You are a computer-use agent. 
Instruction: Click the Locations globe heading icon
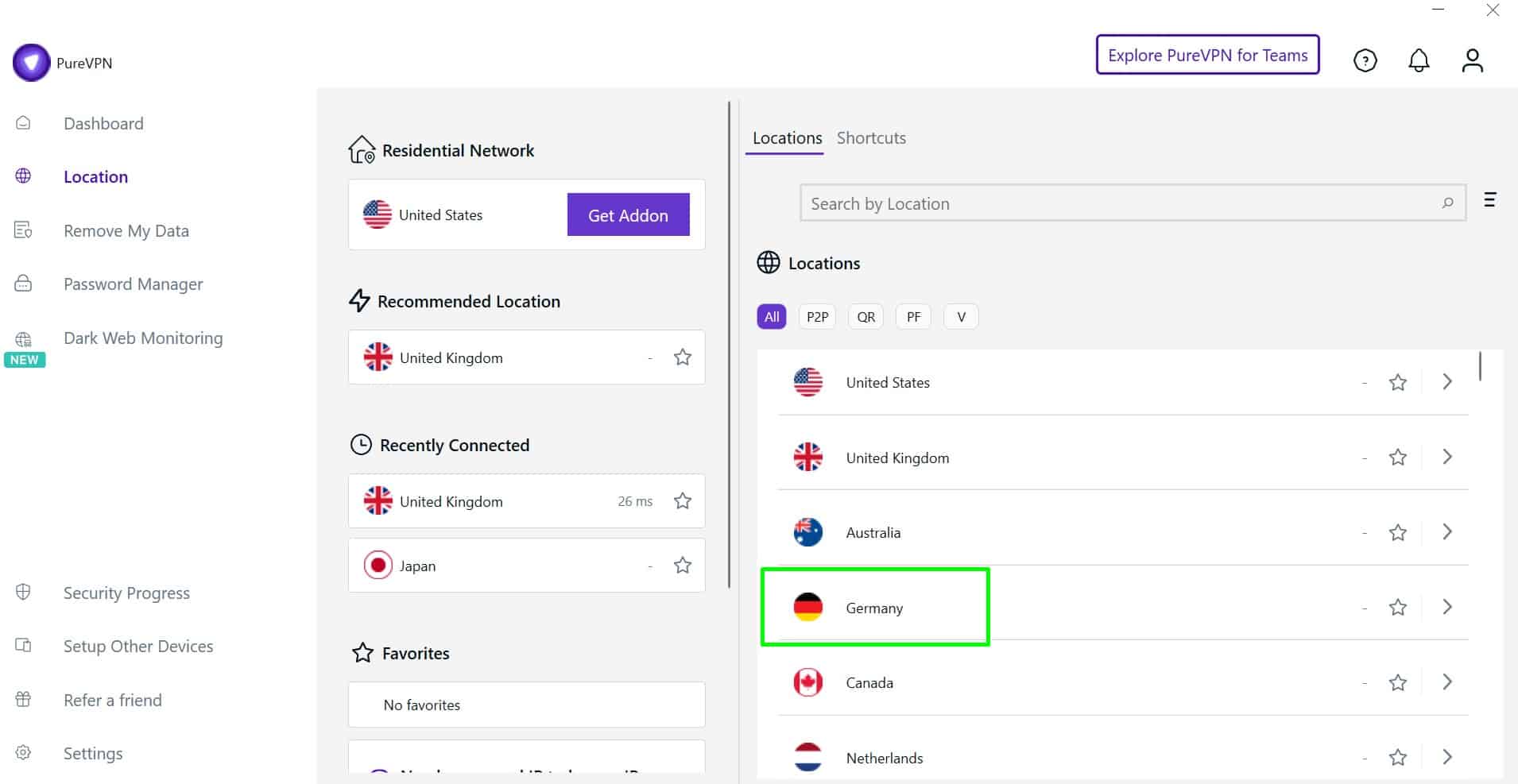point(769,262)
